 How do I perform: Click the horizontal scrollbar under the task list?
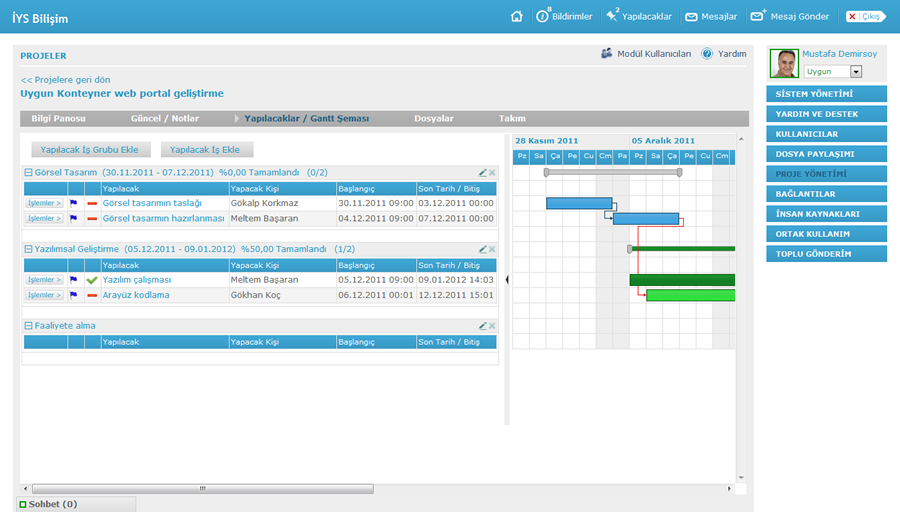point(202,489)
